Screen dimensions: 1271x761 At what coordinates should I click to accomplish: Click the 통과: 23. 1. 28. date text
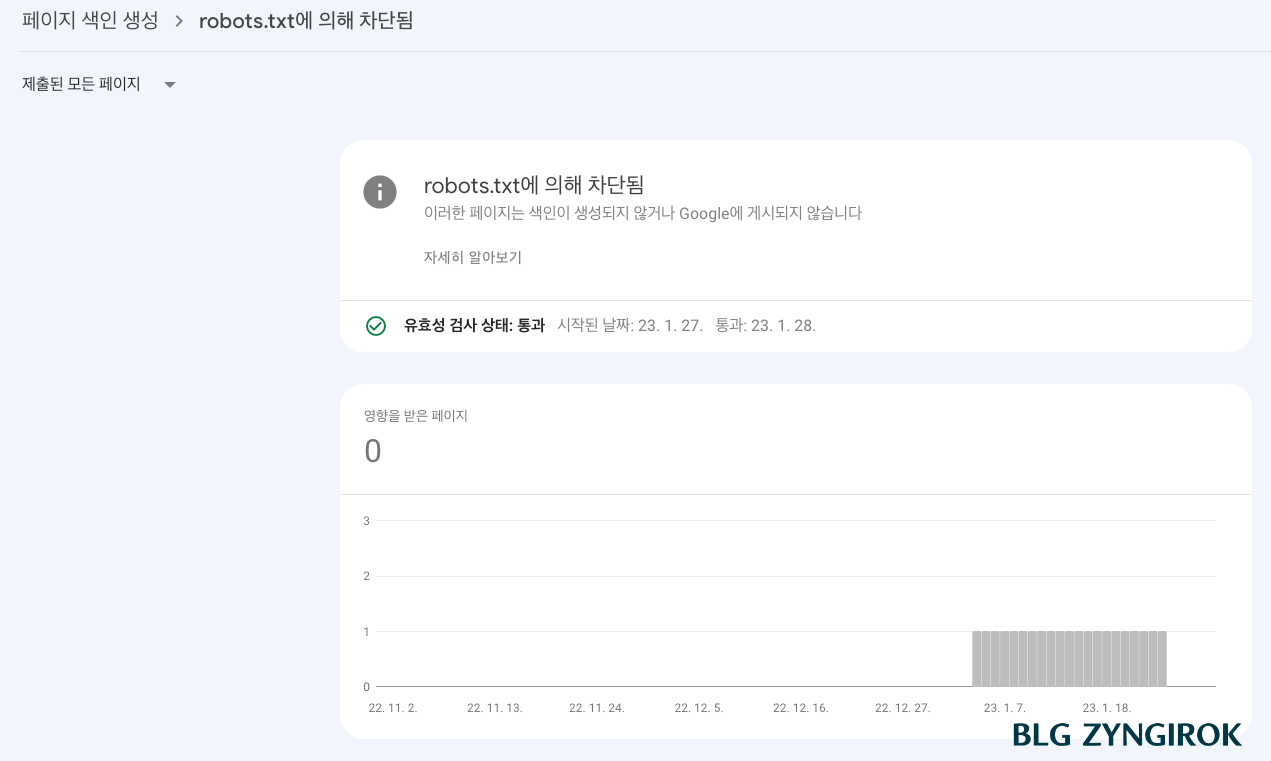click(765, 325)
